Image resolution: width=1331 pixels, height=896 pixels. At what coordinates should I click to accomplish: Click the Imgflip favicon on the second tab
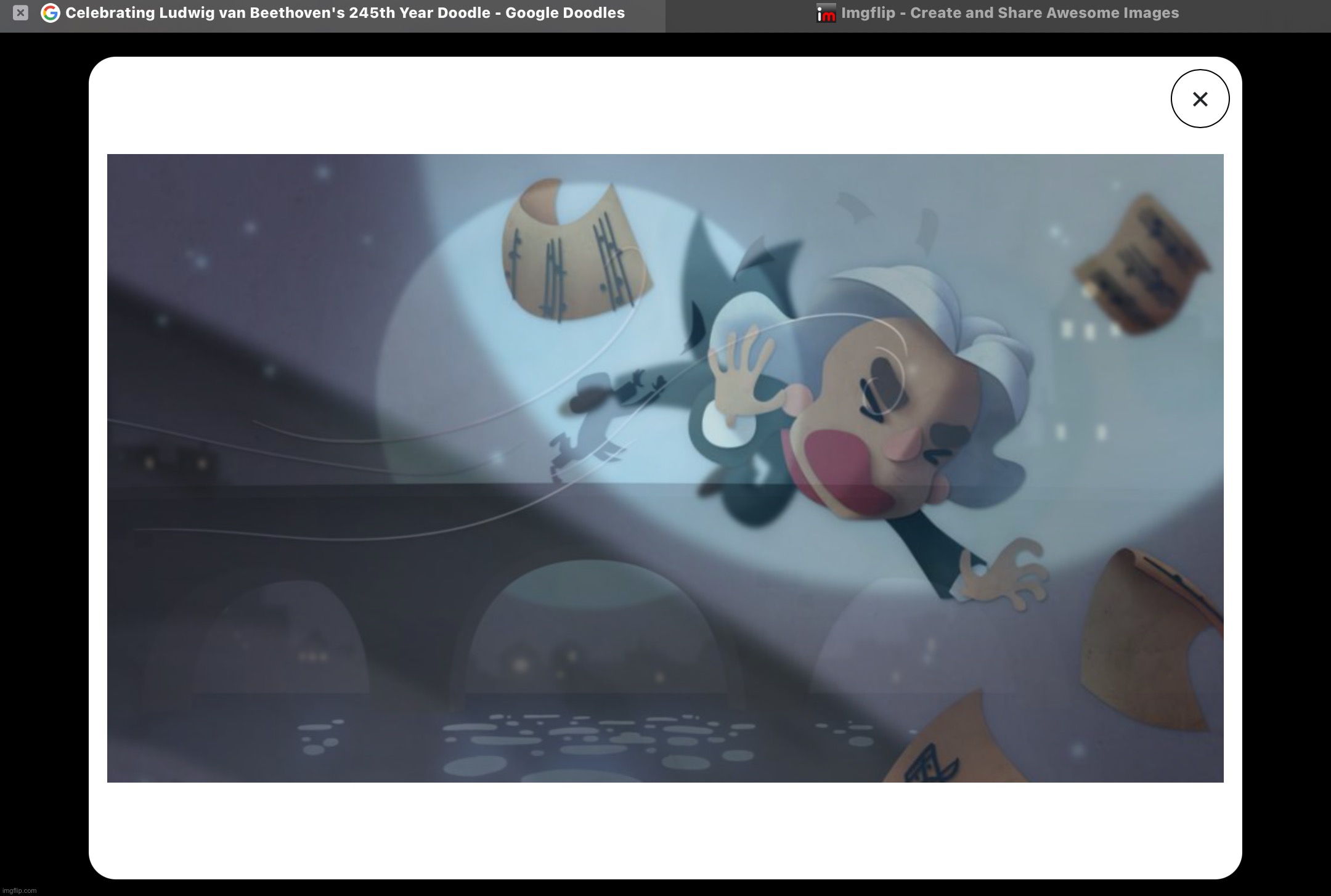[826, 13]
